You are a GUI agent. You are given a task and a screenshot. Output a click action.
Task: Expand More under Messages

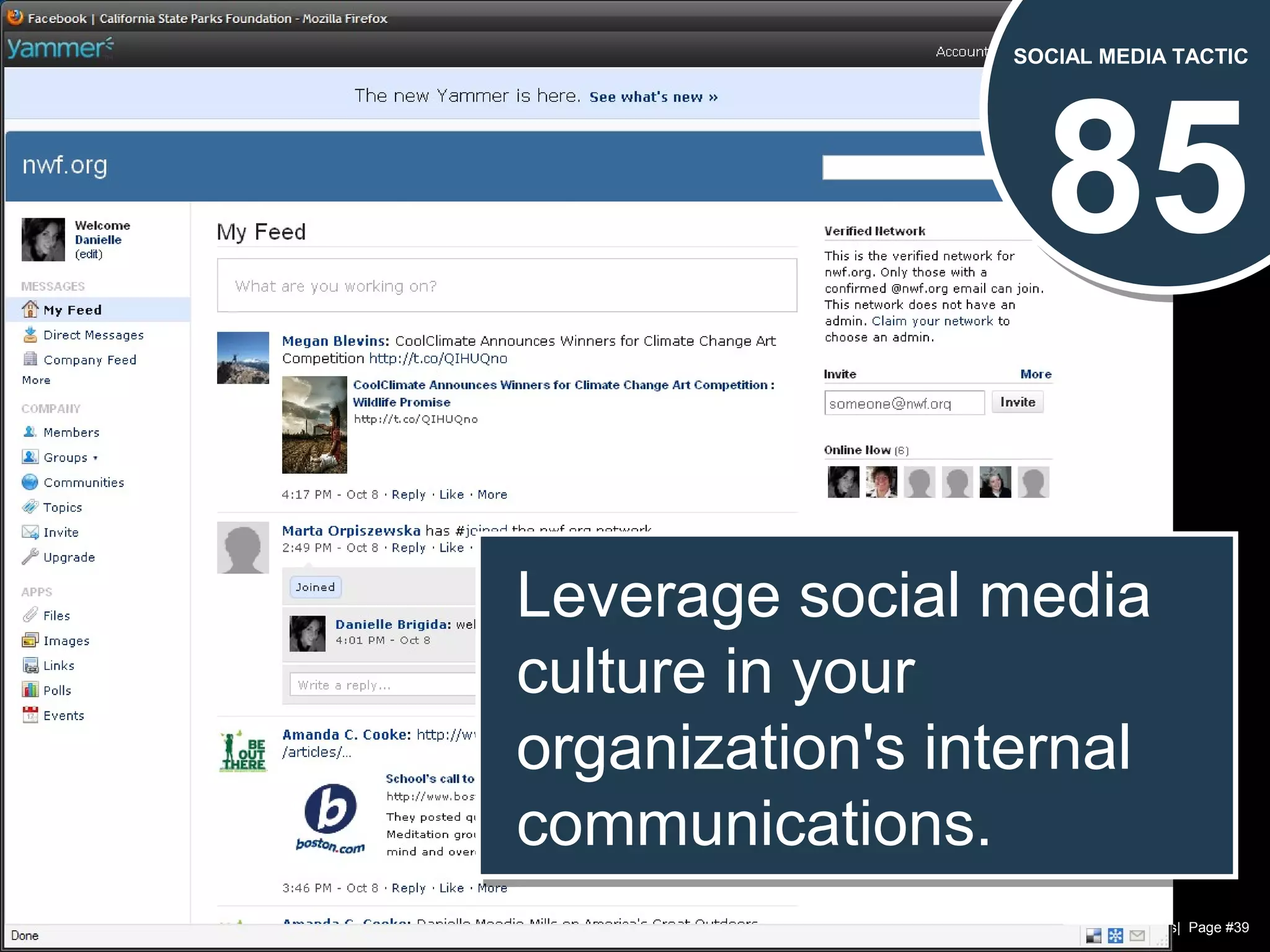(x=36, y=380)
